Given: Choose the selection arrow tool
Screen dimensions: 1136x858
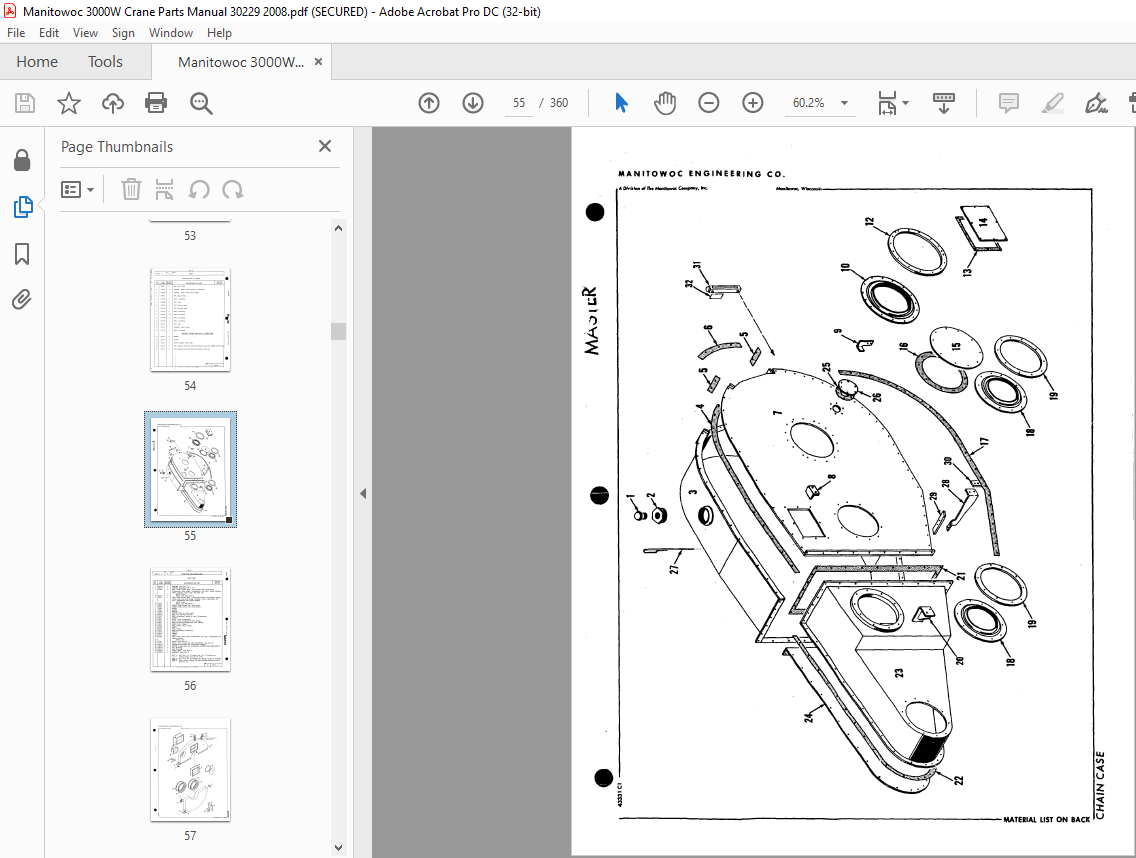Looking at the screenshot, I should point(621,103).
